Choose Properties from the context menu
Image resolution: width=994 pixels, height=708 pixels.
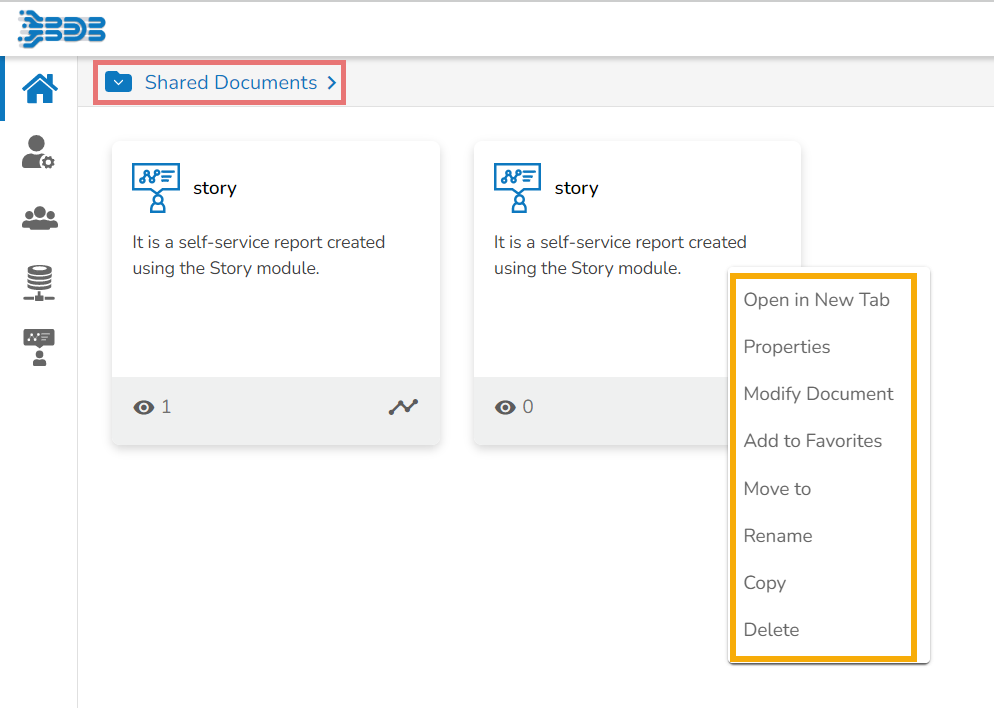786,347
